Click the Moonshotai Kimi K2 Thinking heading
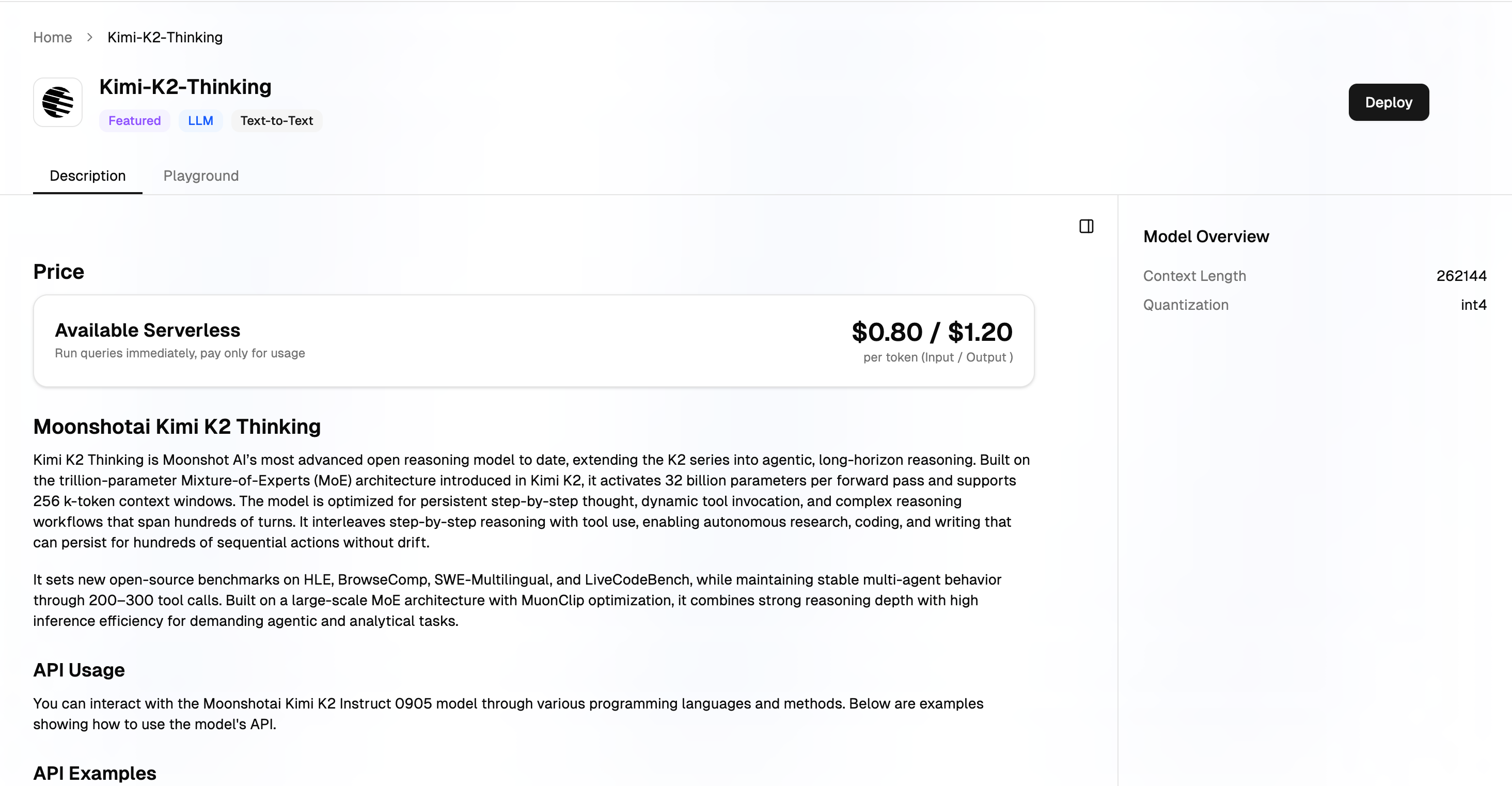This screenshot has height=786, width=1512. pos(177,426)
